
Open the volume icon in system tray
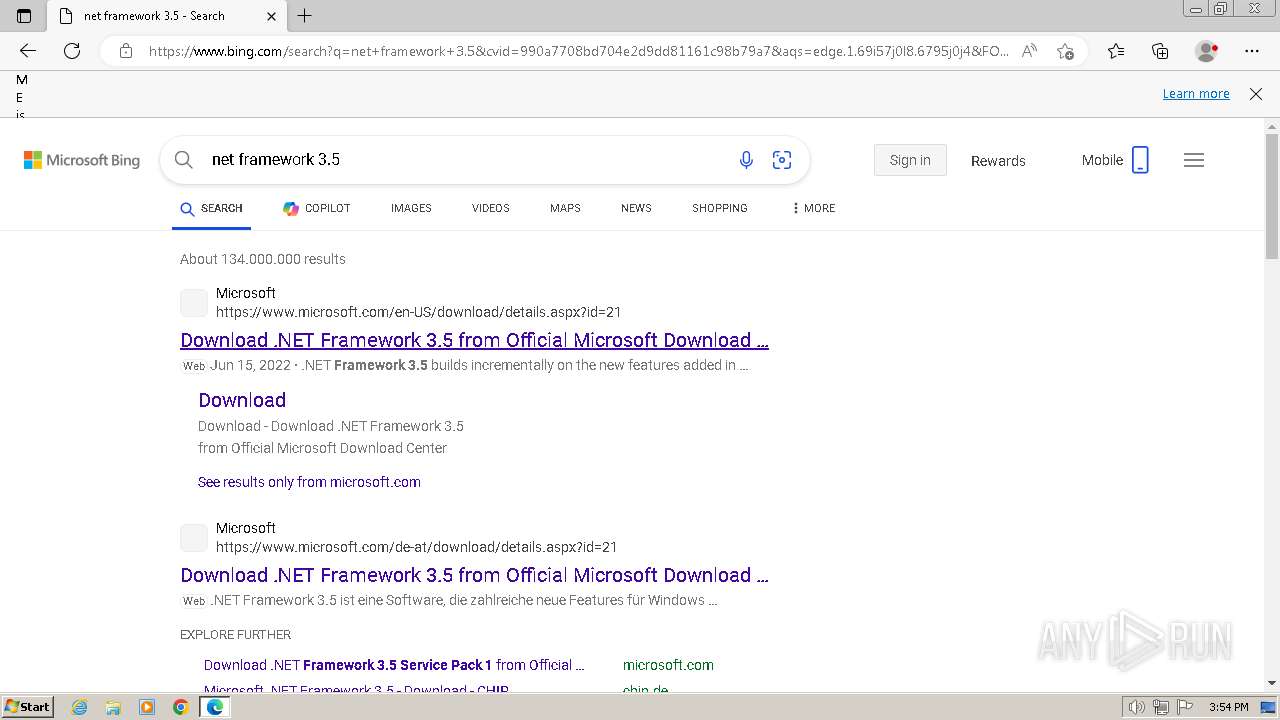tap(1136, 707)
